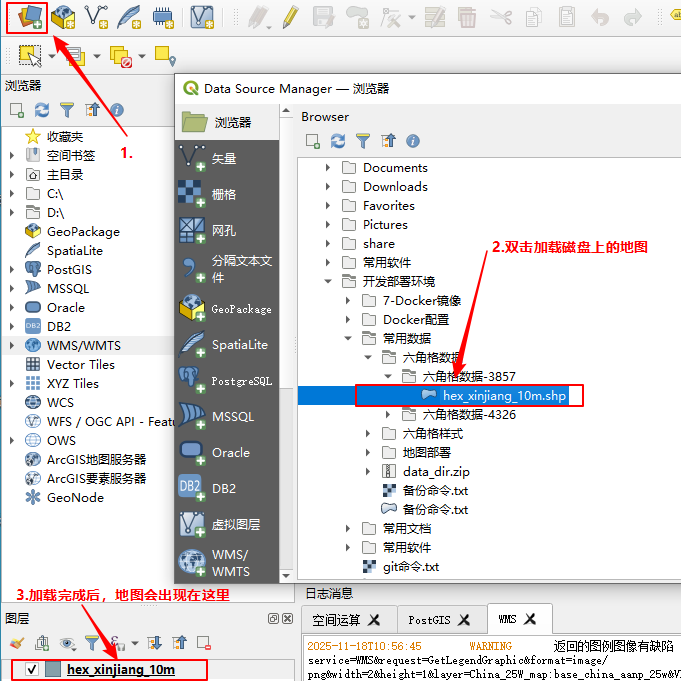Image resolution: width=681 pixels, height=681 pixels.
Task: Open Data Source Manager toolbar icon
Action: click(24, 17)
